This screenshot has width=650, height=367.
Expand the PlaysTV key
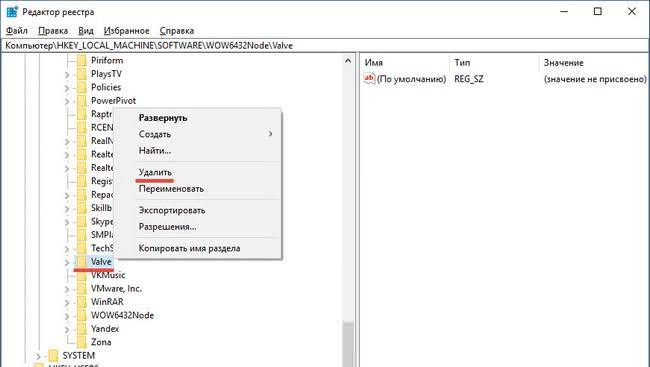tap(67, 75)
